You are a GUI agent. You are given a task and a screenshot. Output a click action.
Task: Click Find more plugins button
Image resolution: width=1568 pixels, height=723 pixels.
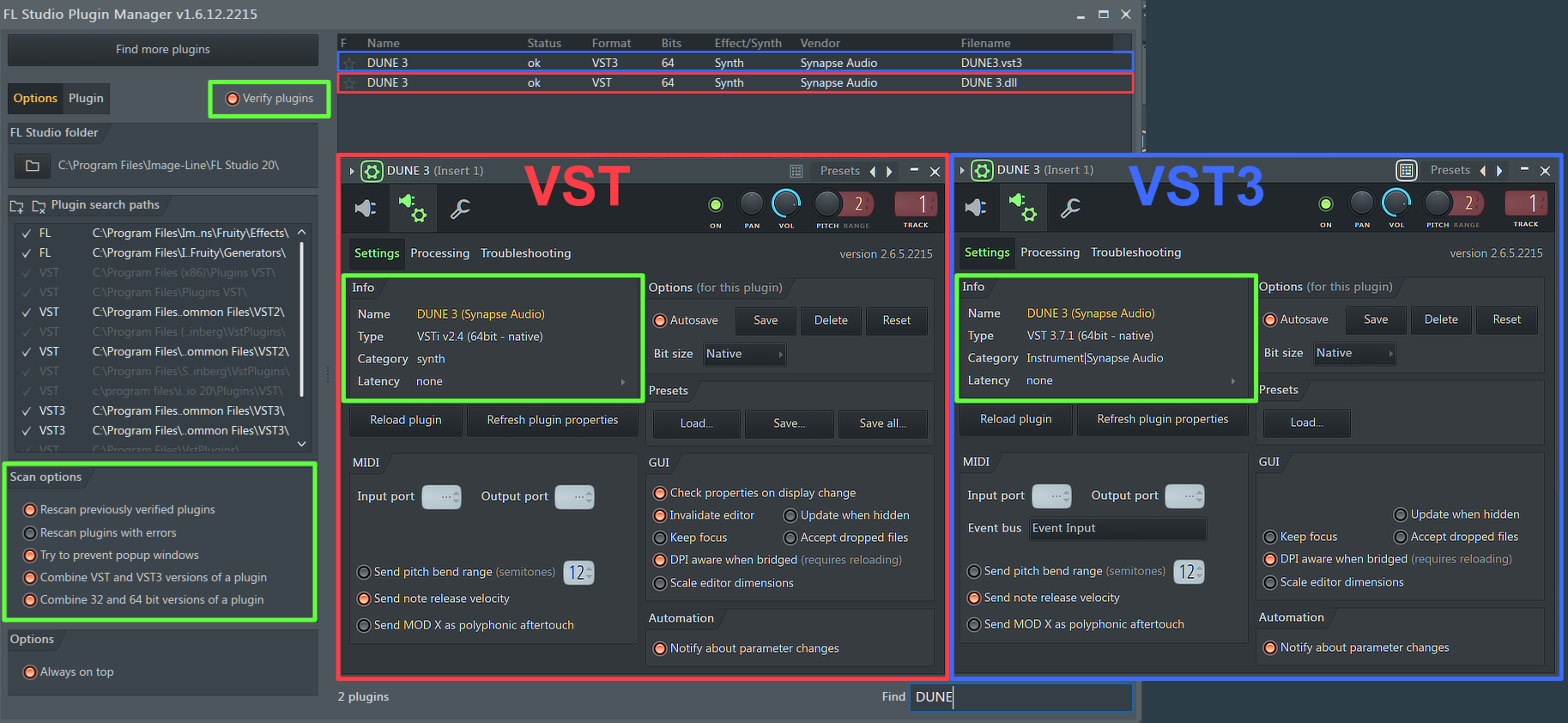(x=163, y=50)
